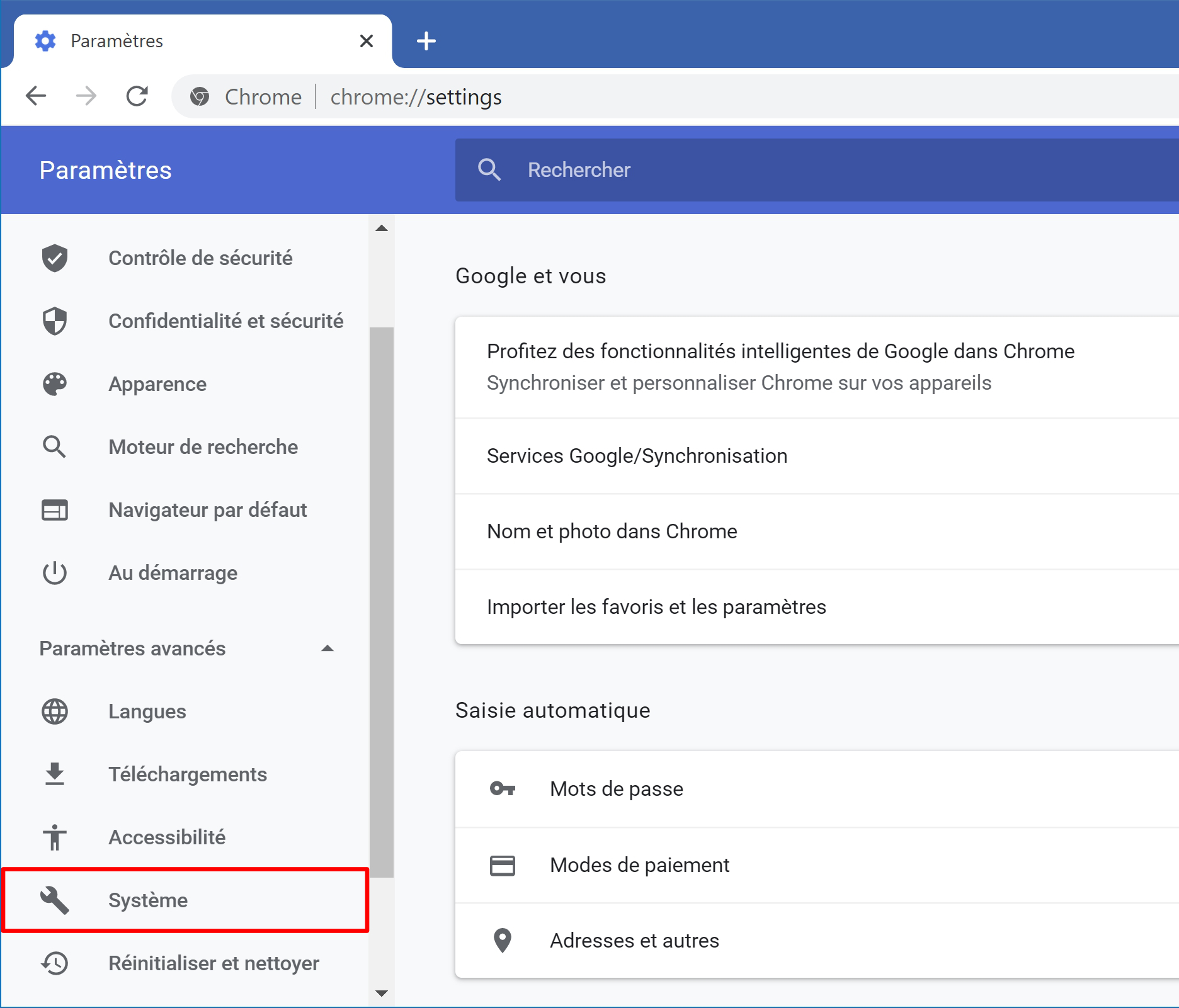
Task: Select Système in the sidebar
Action: [185, 900]
